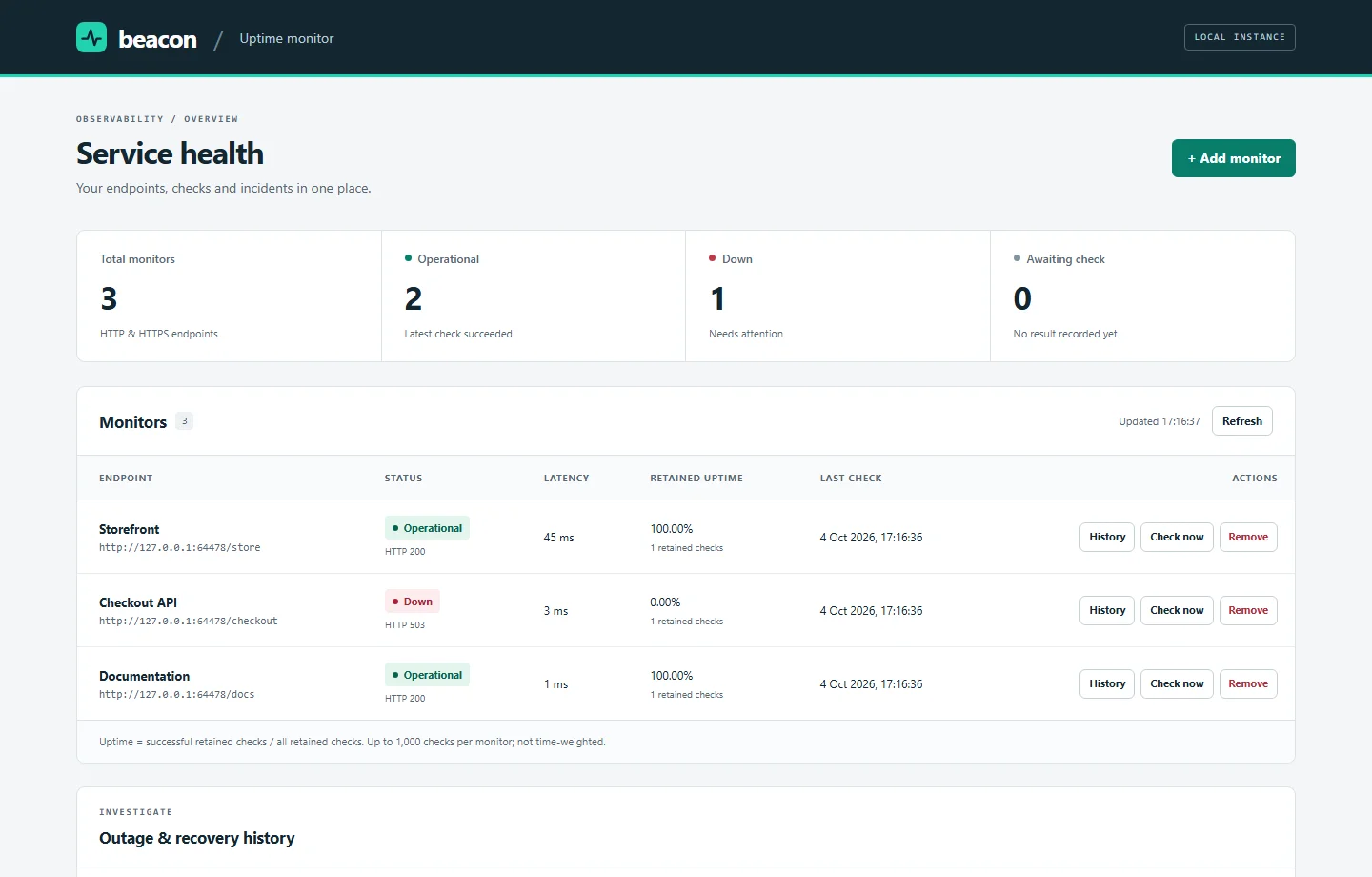This screenshot has height=877, width=1372.
Task: Remove the Checkout API monitor
Action: 1248,610
